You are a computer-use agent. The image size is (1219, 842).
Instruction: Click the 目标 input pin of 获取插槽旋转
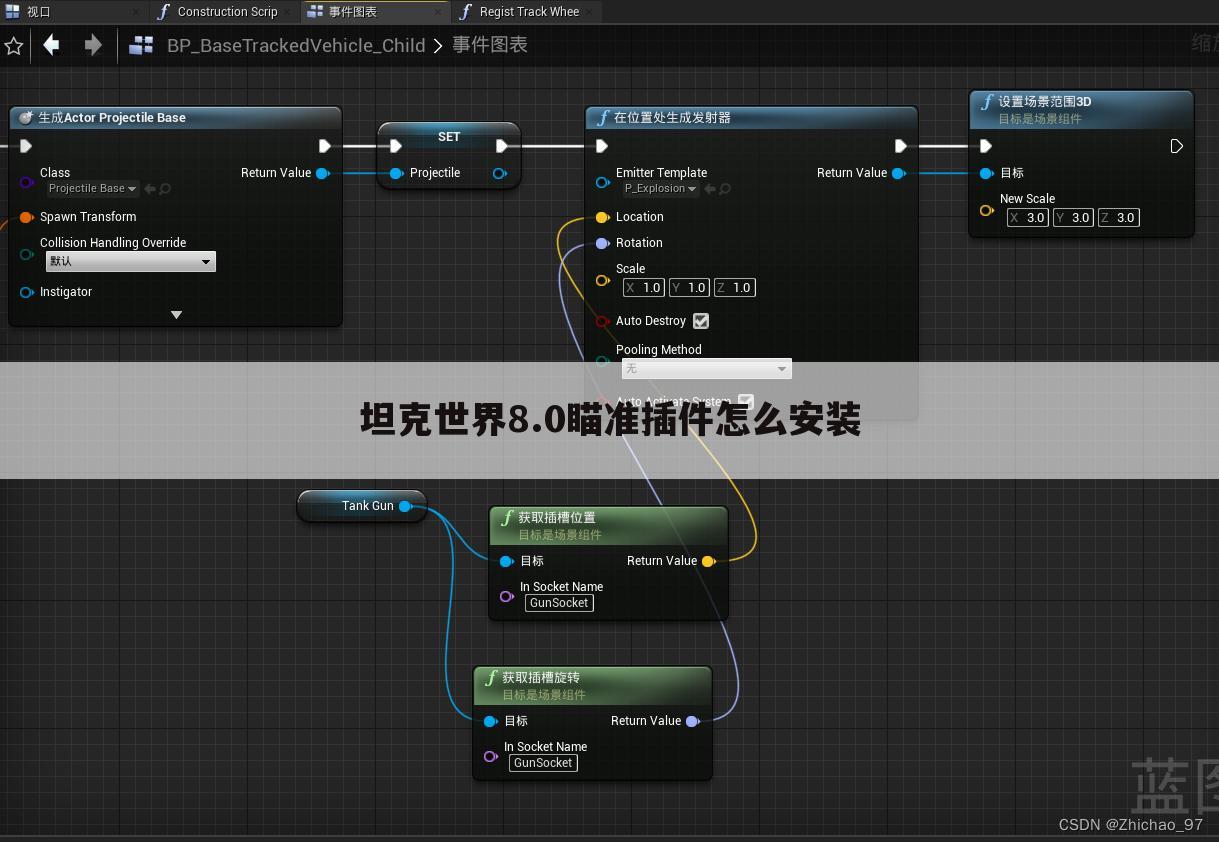pos(490,721)
